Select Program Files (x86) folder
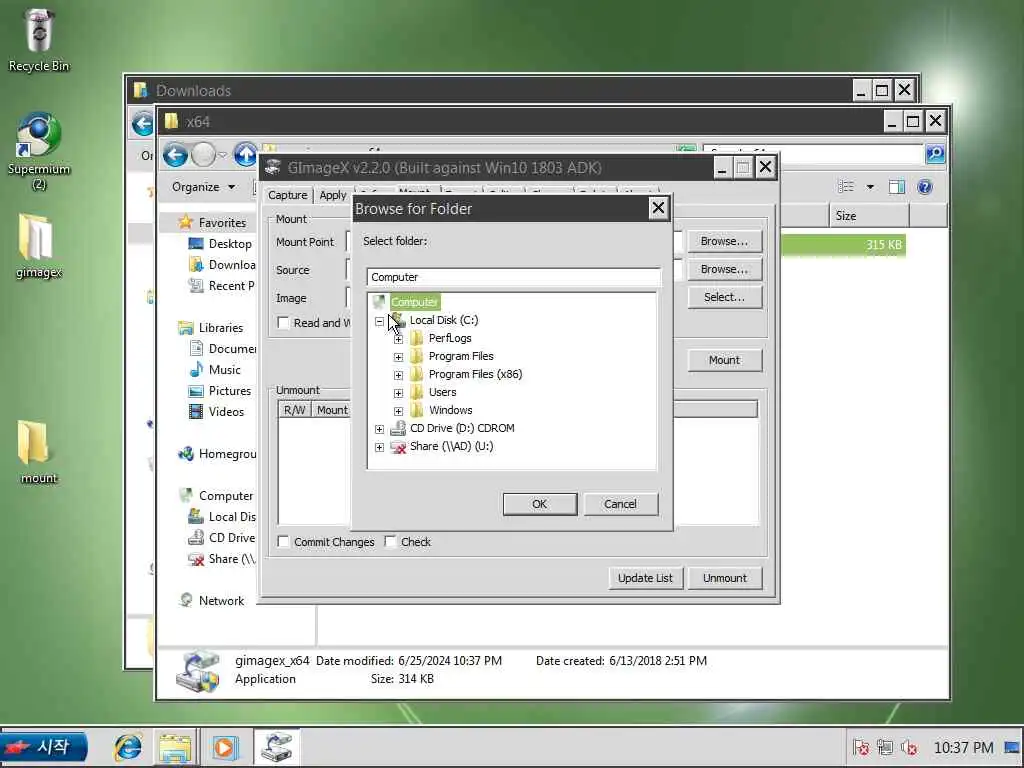The height and width of the screenshot is (768, 1024). 475,374
